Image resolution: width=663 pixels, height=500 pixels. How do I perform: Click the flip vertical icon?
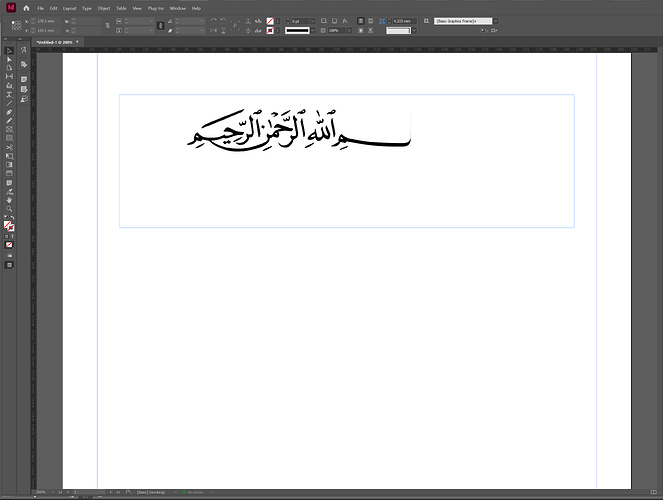[x=224, y=30]
